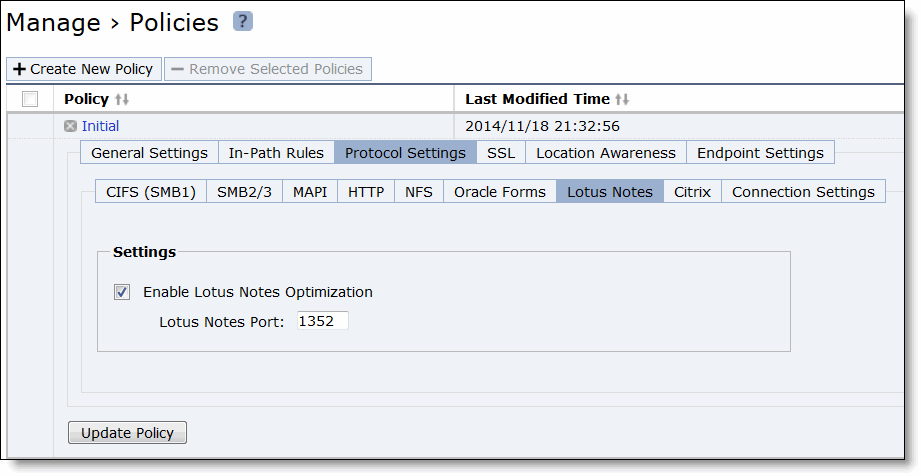Click the Create New Policy button
The height and width of the screenshot is (476, 921).
[x=84, y=69]
